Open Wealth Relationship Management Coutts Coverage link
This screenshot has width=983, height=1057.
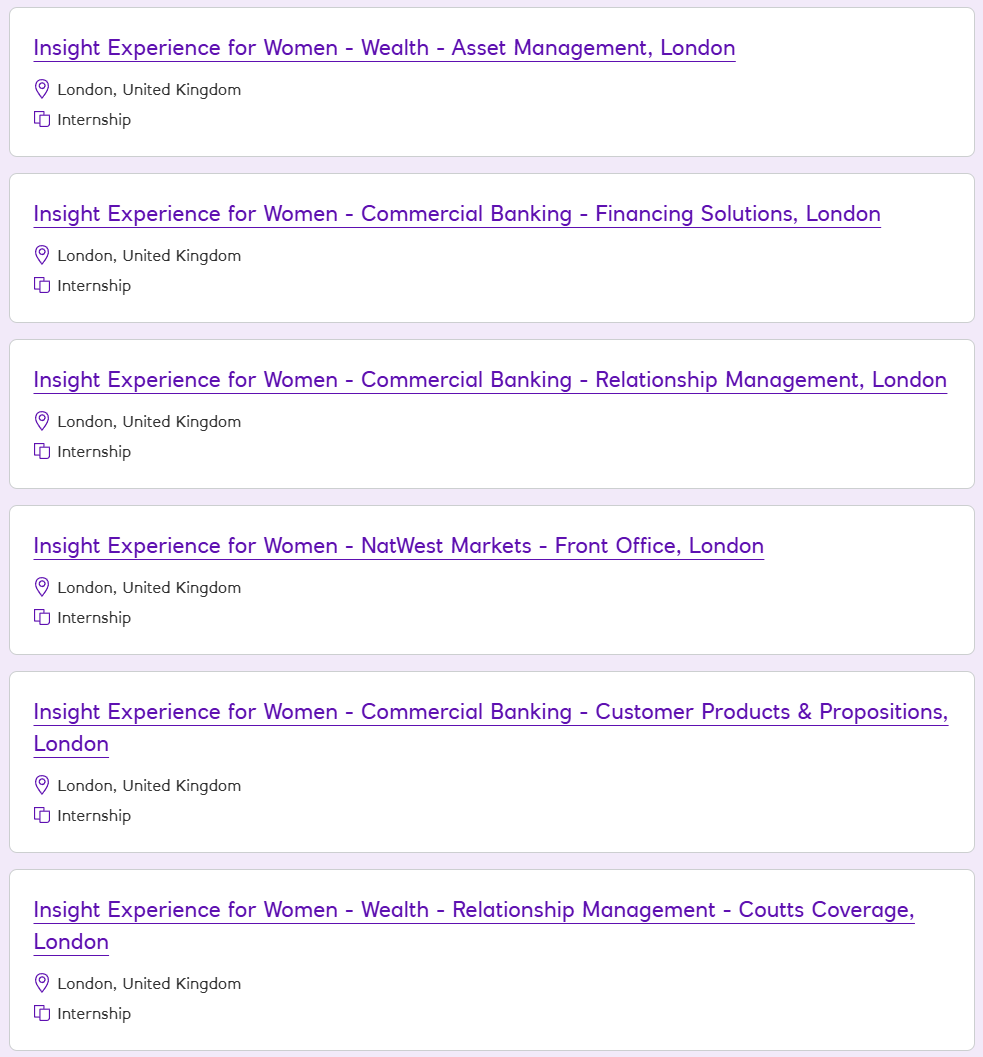point(473,910)
